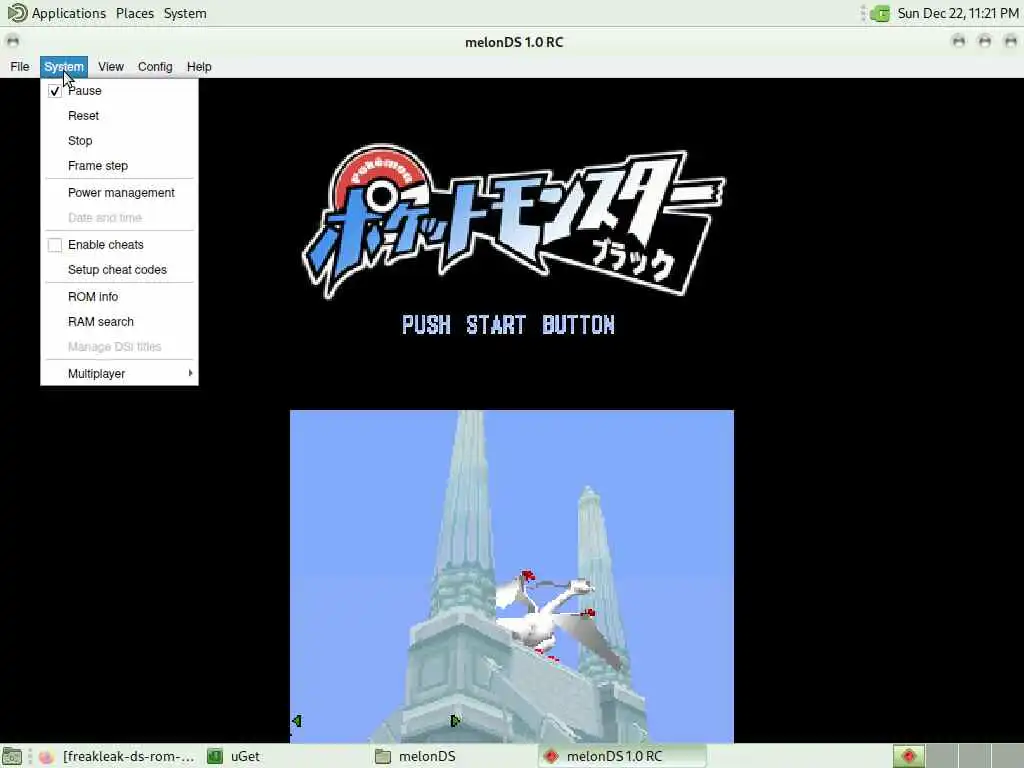Click the uGet icon in the taskbar
The image size is (1024, 768).
215,756
